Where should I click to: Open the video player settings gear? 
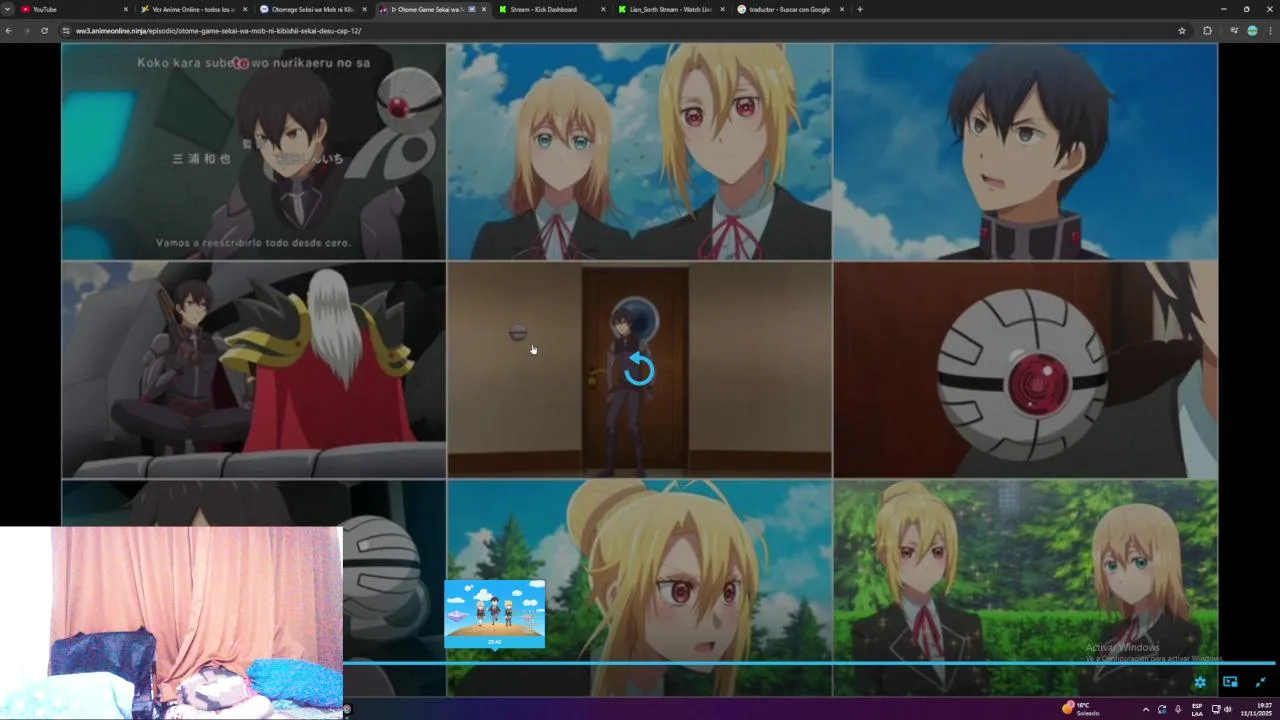[1200, 682]
